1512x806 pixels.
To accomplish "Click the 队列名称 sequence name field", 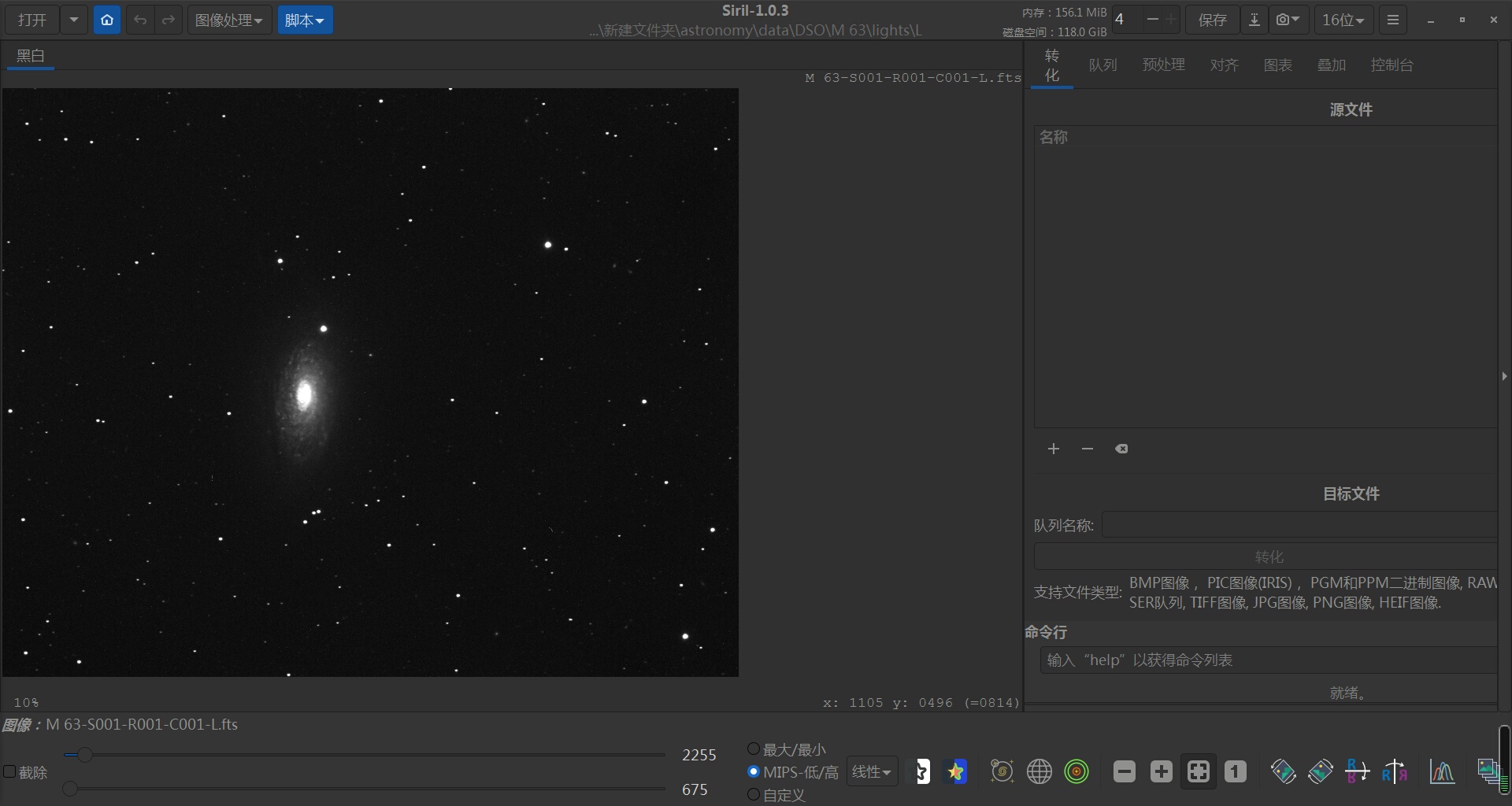I will pos(1299,525).
